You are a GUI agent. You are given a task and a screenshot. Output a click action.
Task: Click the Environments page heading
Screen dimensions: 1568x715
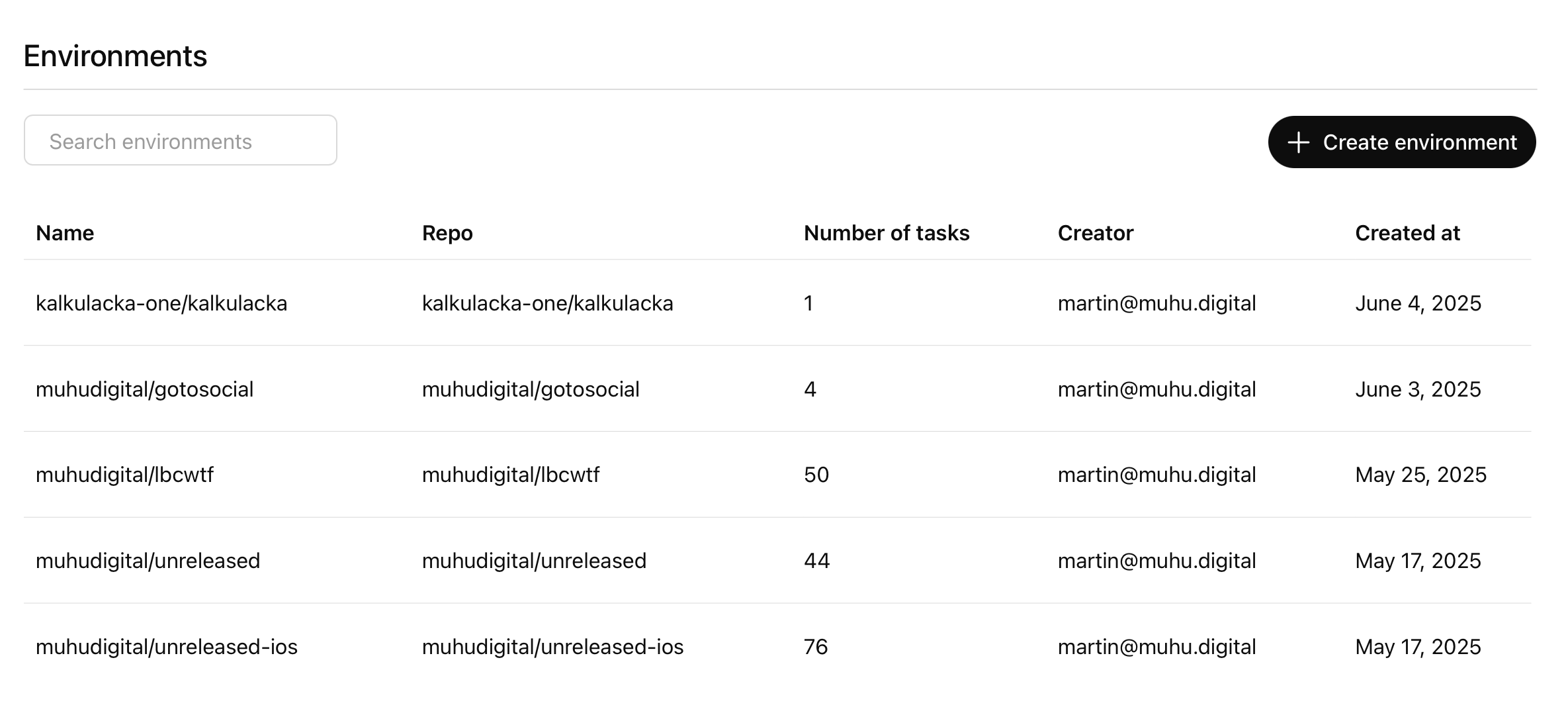point(115,56)
